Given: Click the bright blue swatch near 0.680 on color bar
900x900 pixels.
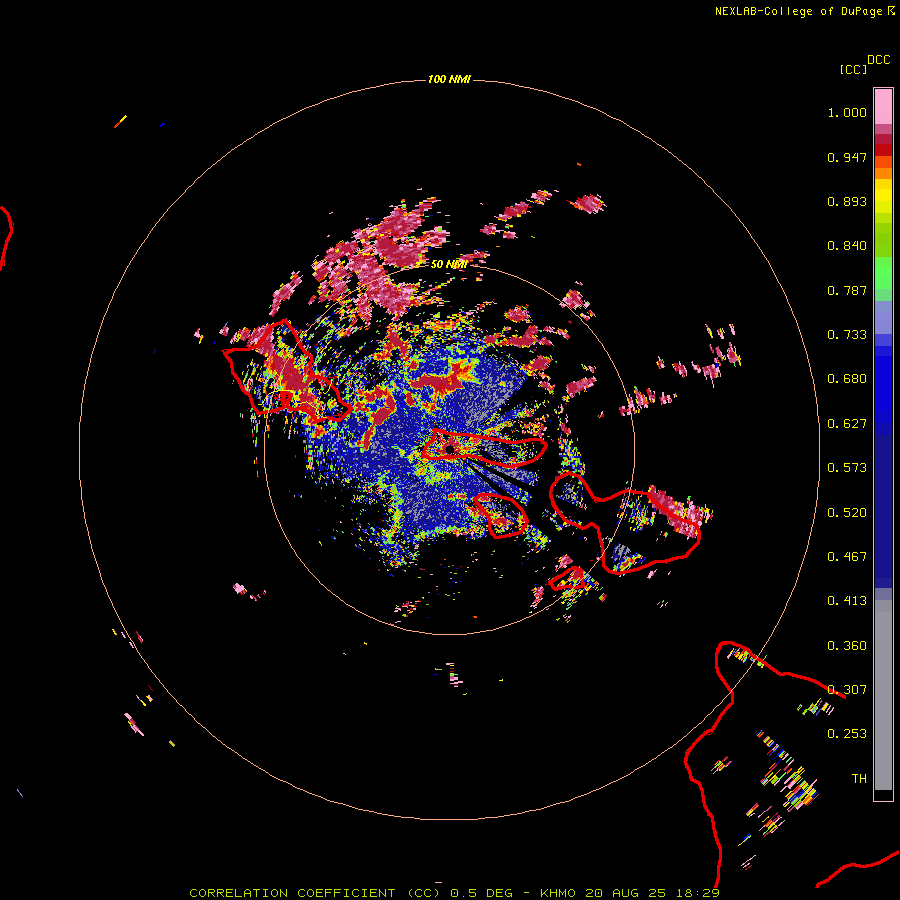Looking at the screenshot, I should pos(883,379).
